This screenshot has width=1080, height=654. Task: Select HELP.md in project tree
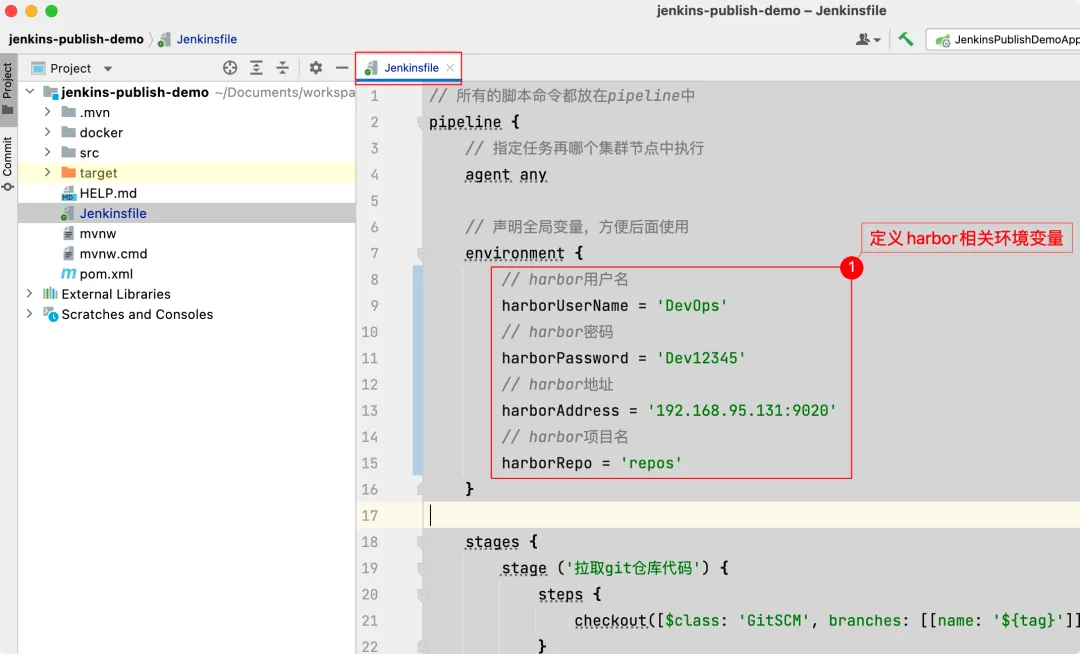tap(108, 193)
